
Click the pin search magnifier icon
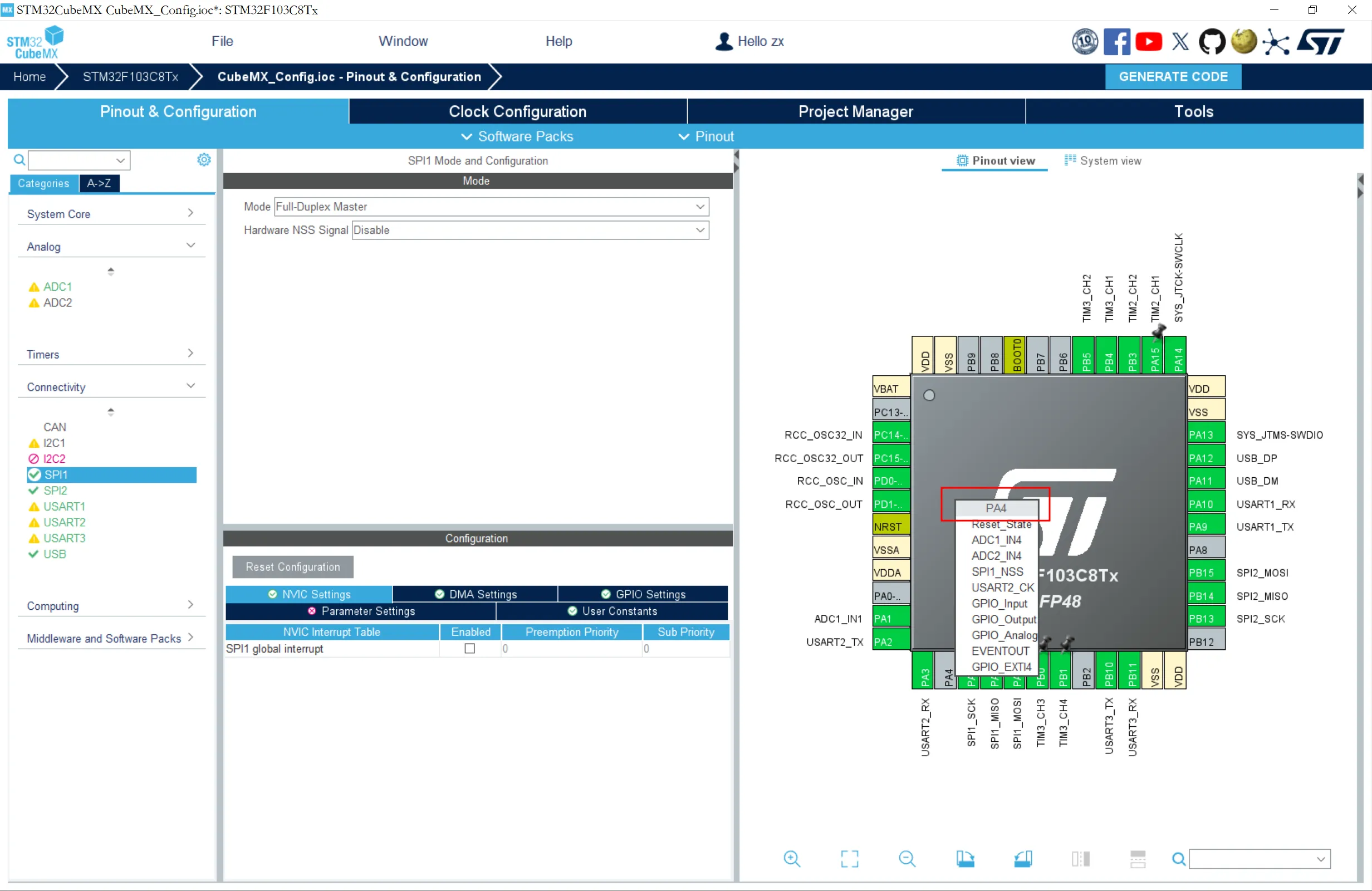click(x=1179, y=859)
